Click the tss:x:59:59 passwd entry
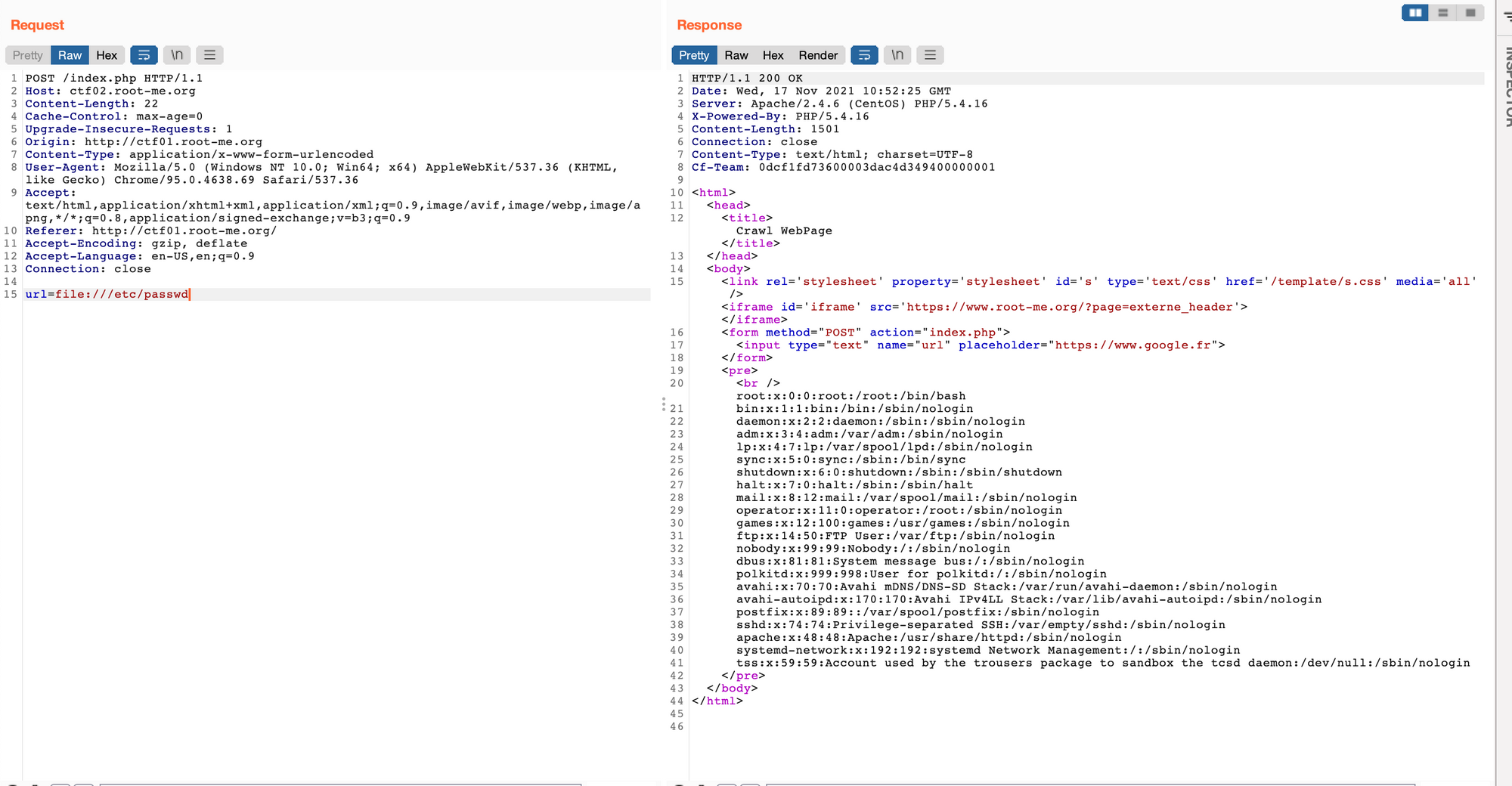 pyautogui.click(x=1103, y=663)
